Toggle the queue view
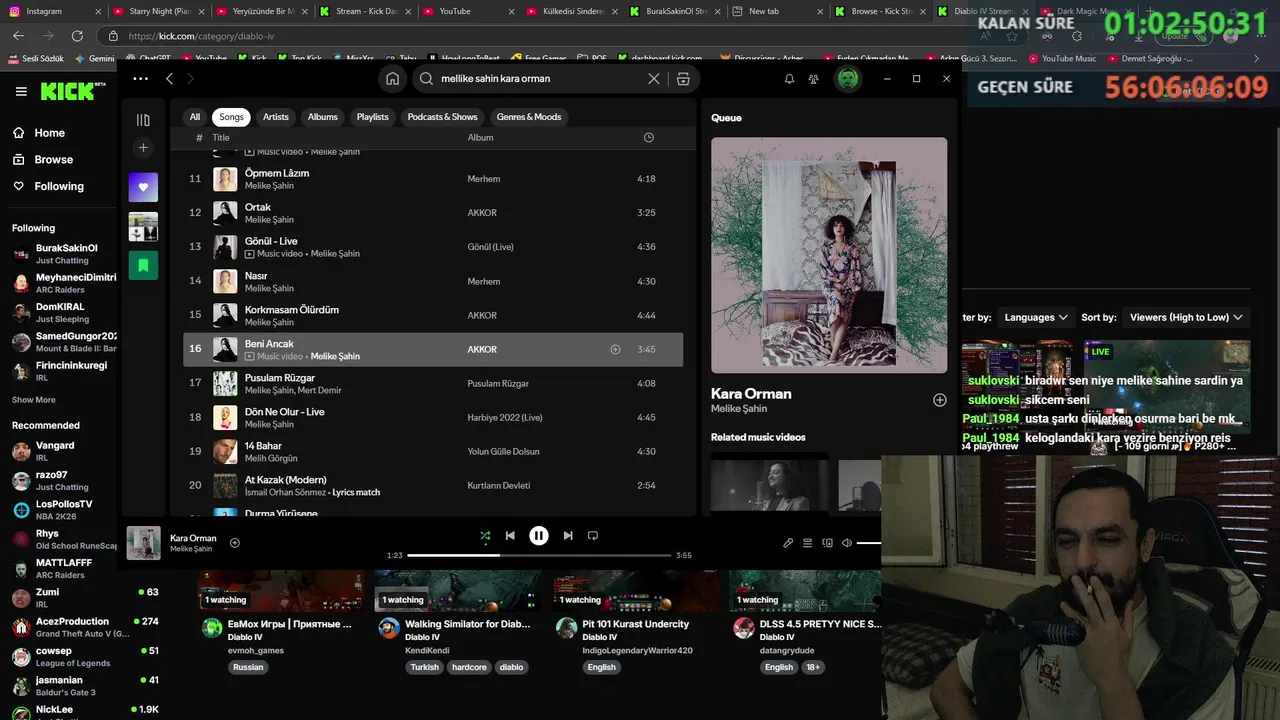The image size is (1280, 720). [808, 543]
